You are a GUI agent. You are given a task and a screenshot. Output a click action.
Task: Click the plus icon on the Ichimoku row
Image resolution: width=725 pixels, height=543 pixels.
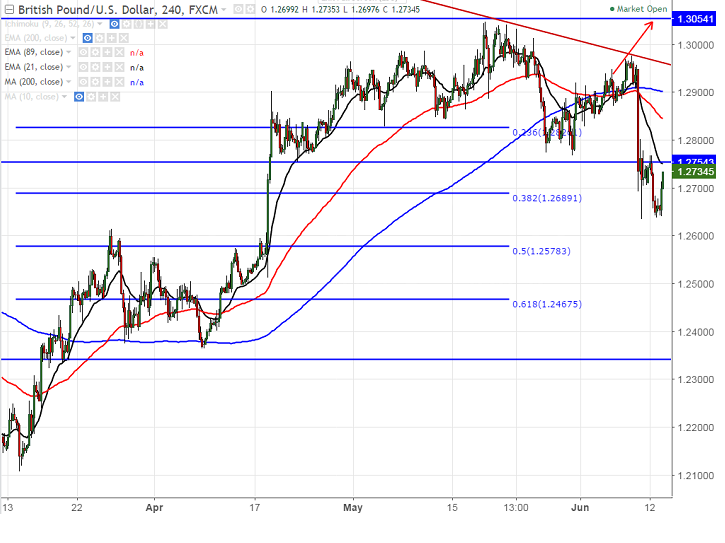[x=150, y=24]
